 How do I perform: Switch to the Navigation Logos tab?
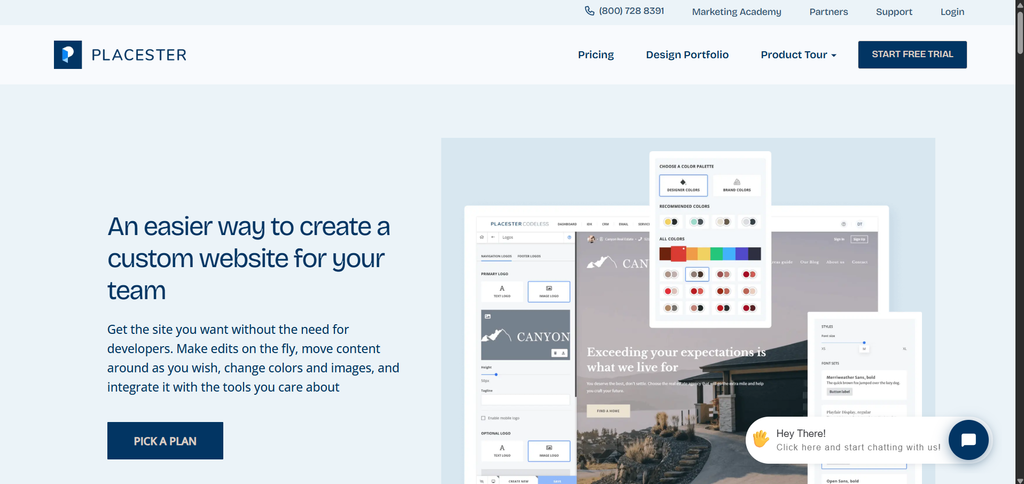coord(496,256)
